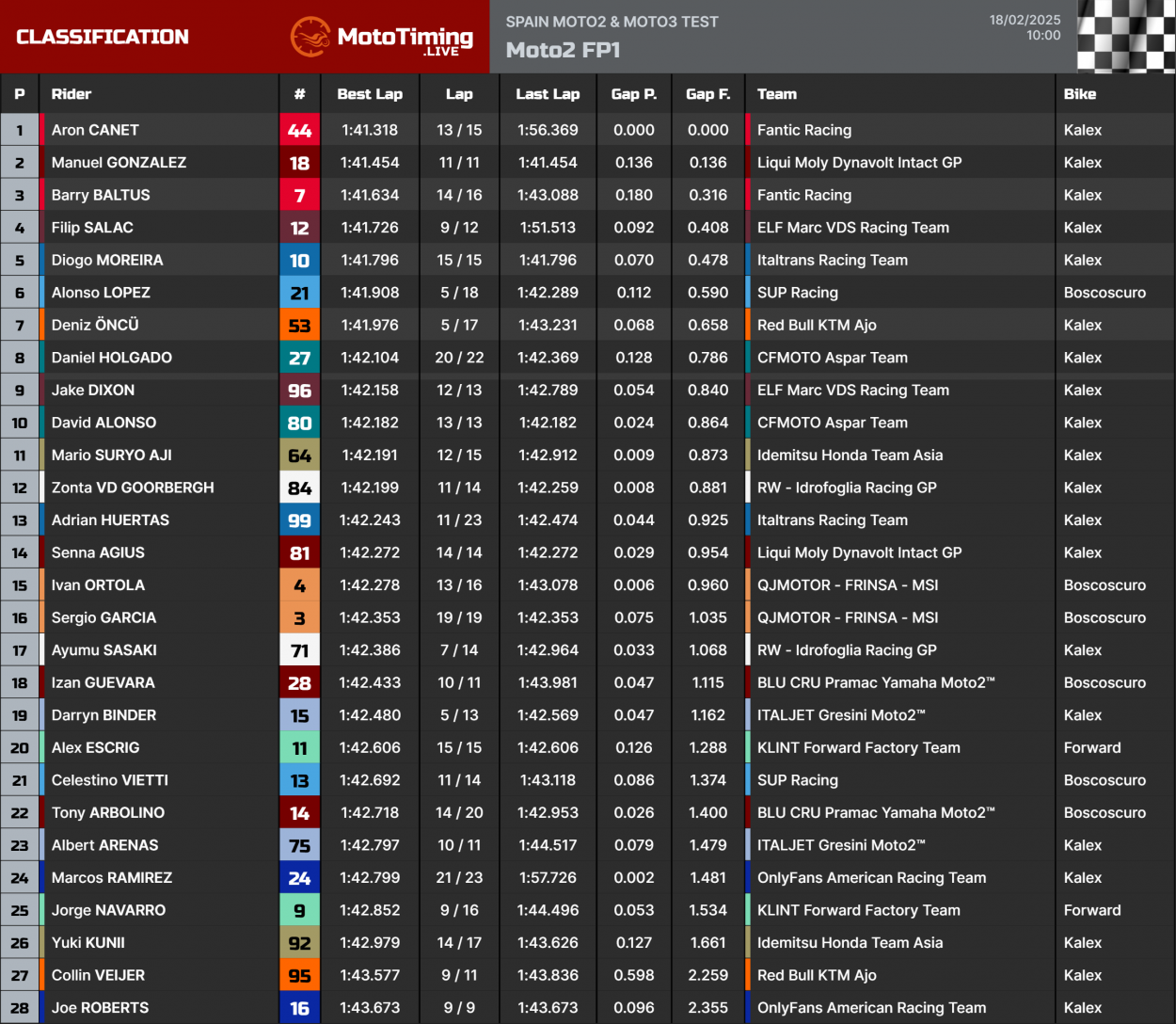The height and width of the screenshot is (1024, 1176).
Task: Click rider number badge 44 for Aron CANET
Action: (x=300, y=130)
